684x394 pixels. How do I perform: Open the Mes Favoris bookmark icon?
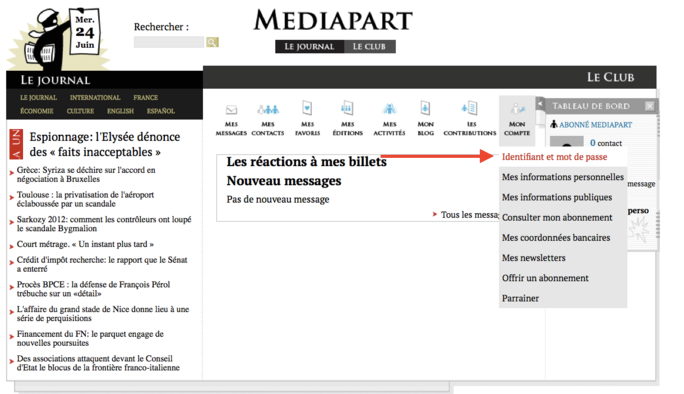pos(307,108)
